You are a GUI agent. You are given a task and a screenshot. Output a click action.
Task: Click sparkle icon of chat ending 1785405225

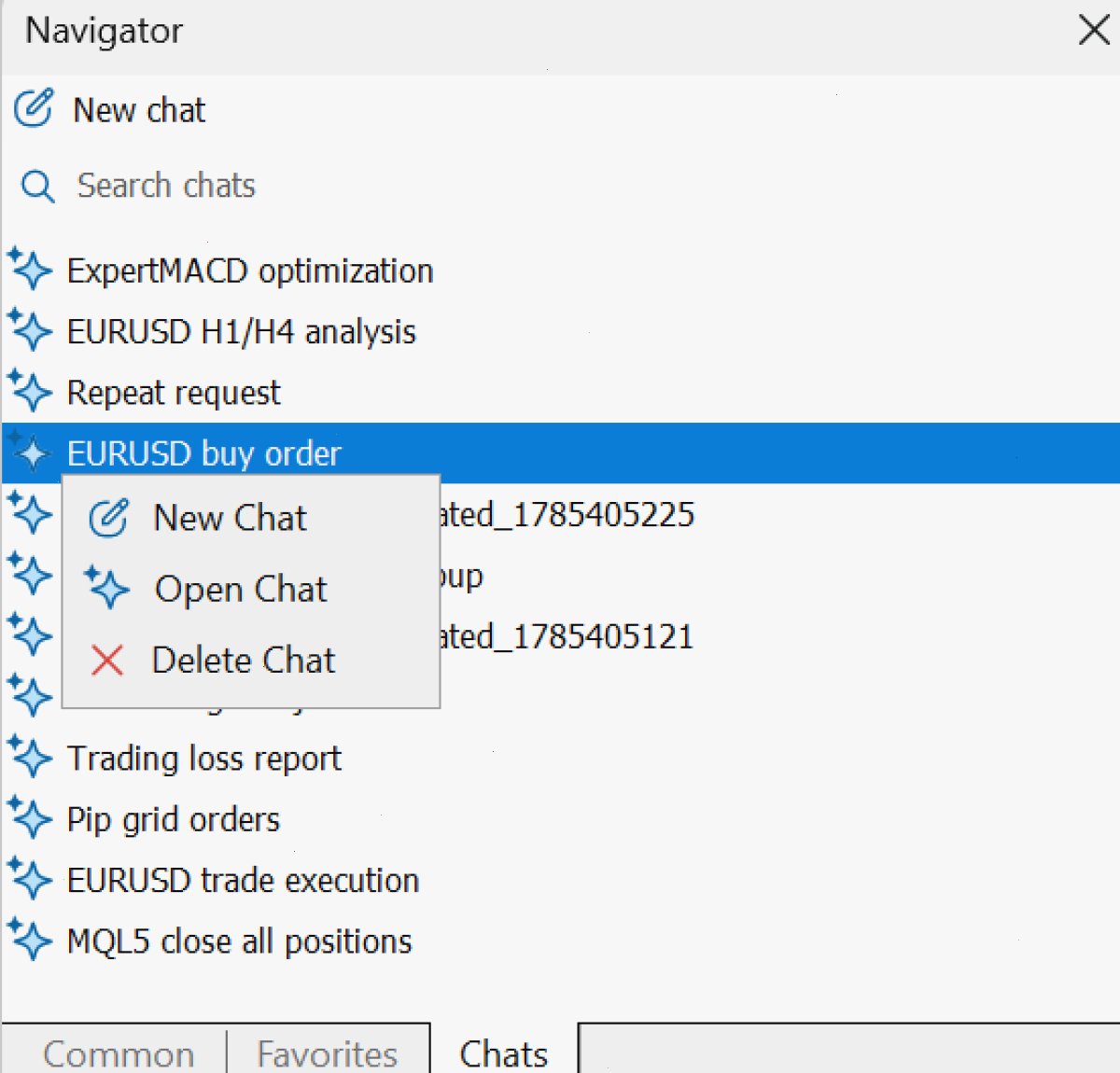pyautogui.click(x=30, y=513)
